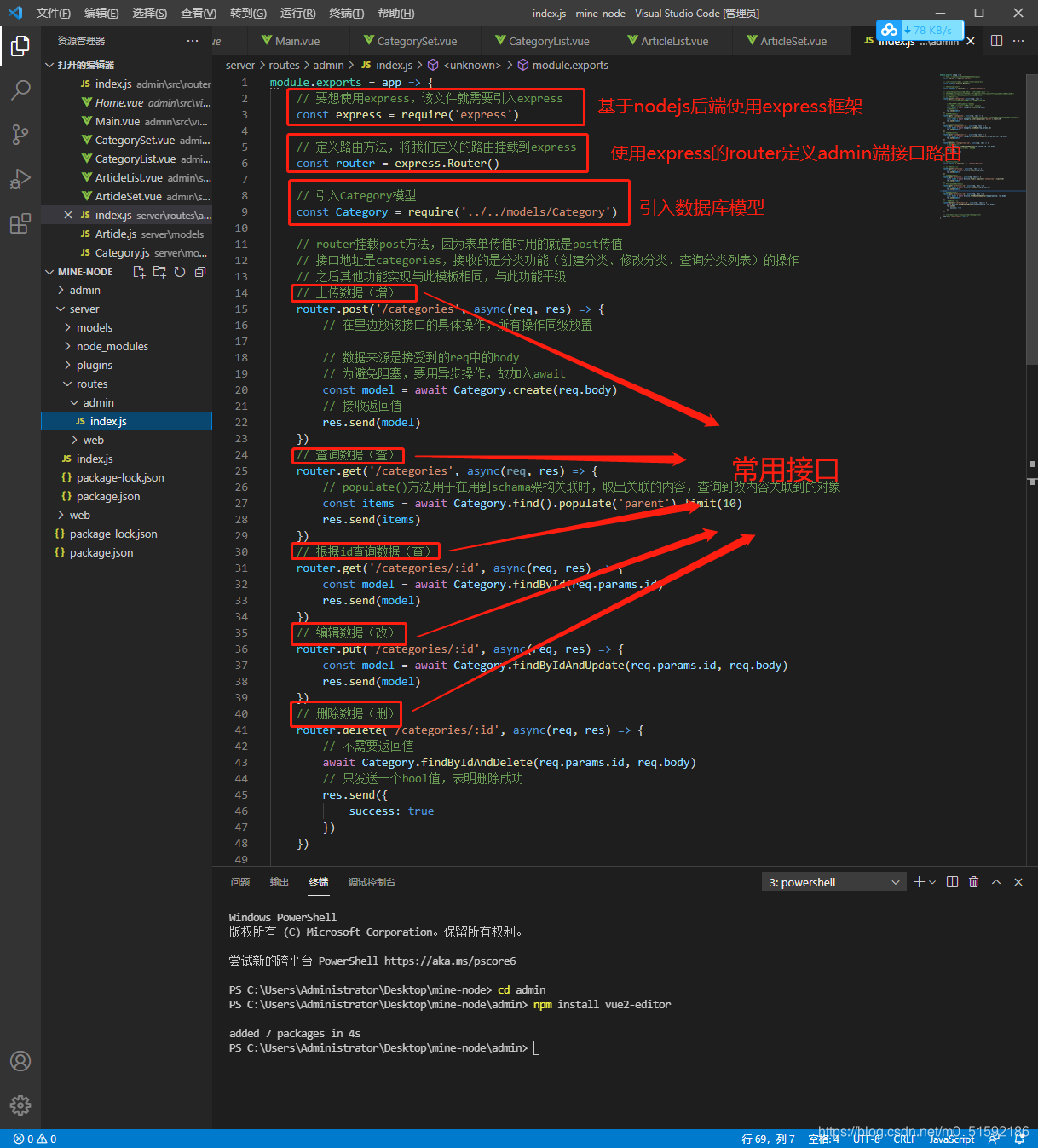Open the Source Control view
This screenshot has height=1148, width=1038.
point(20,134)
